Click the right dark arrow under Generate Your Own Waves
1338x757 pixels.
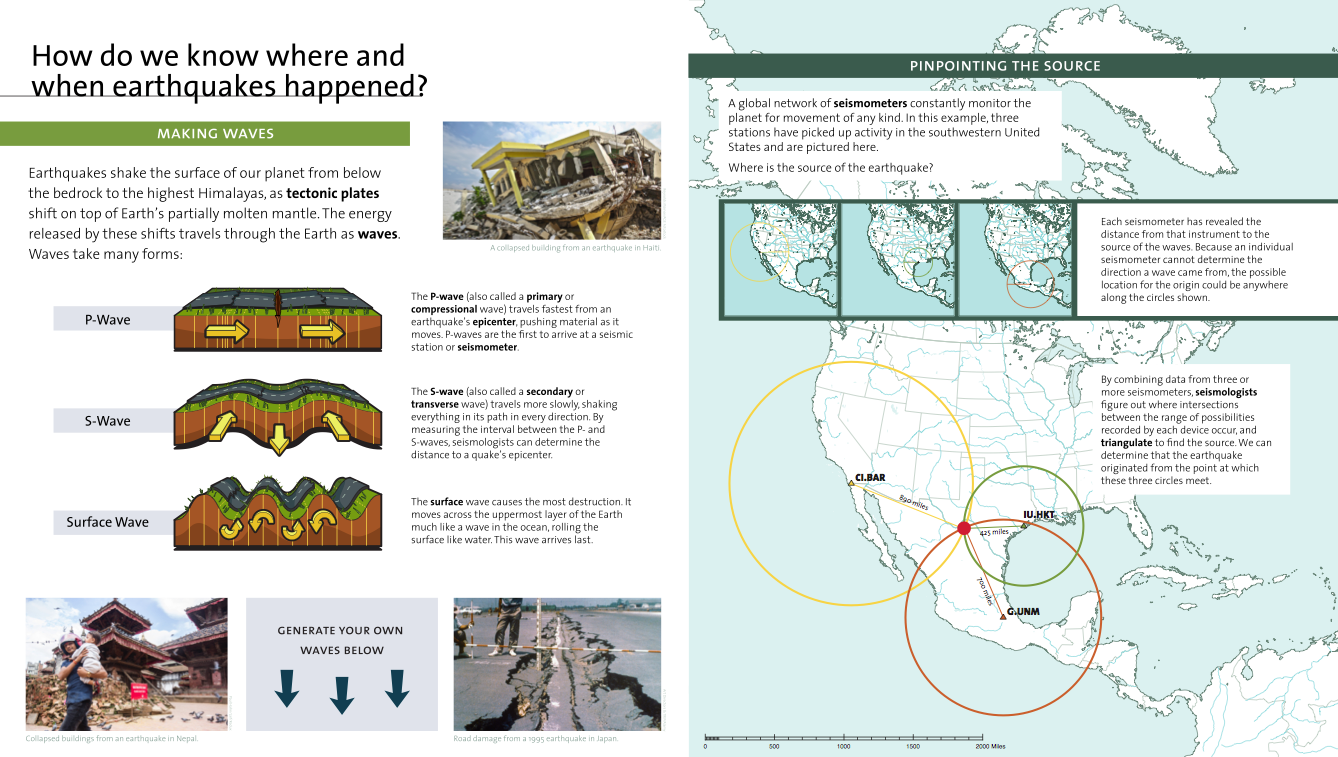point(397,689)
